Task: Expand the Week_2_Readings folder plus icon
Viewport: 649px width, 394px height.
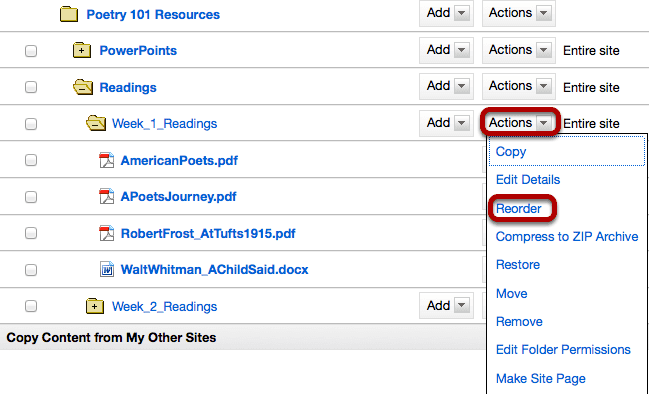Action: pyautogui.click(x=95, y=306)
